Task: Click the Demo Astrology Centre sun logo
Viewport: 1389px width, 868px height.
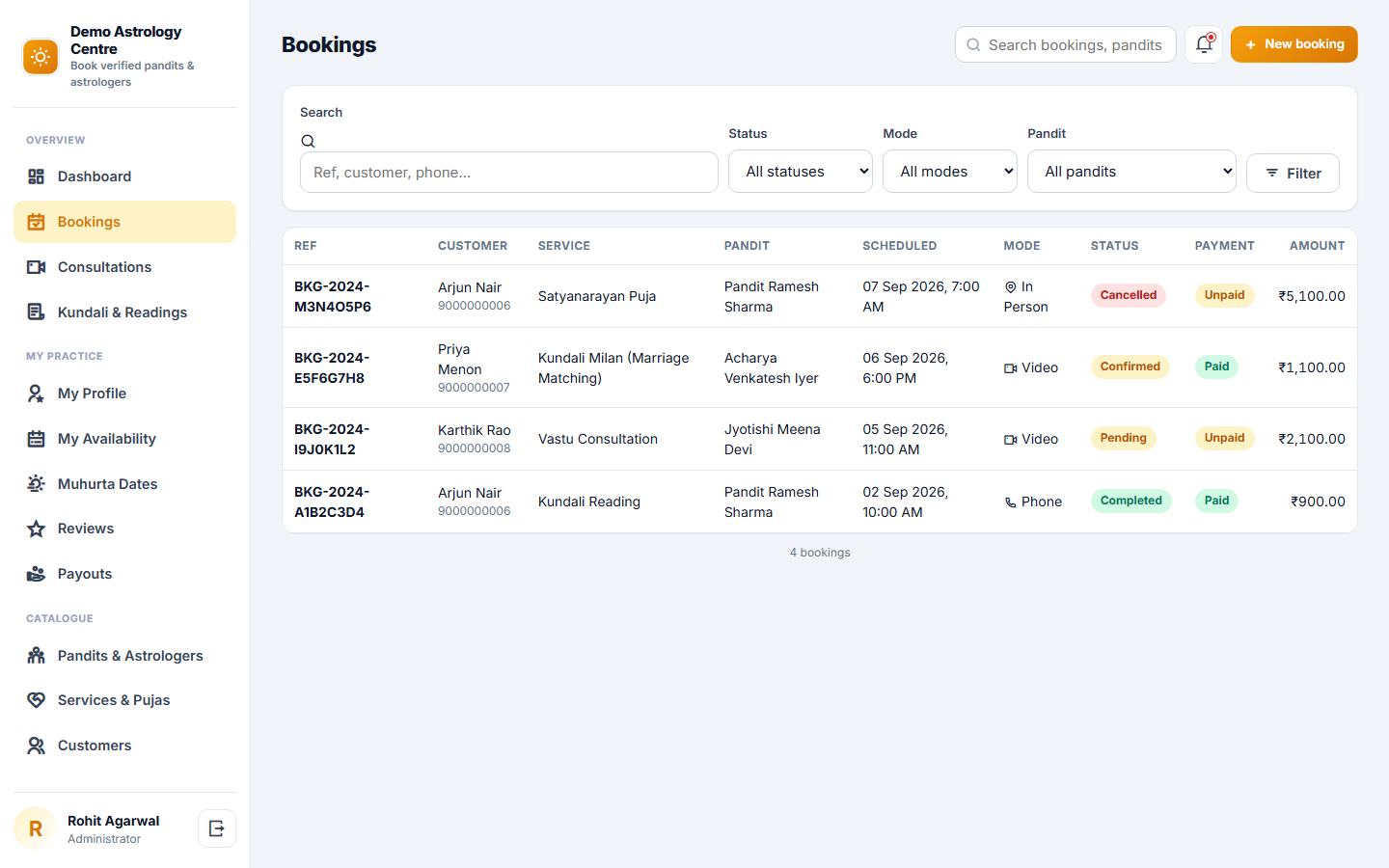Action: [41, 57]
